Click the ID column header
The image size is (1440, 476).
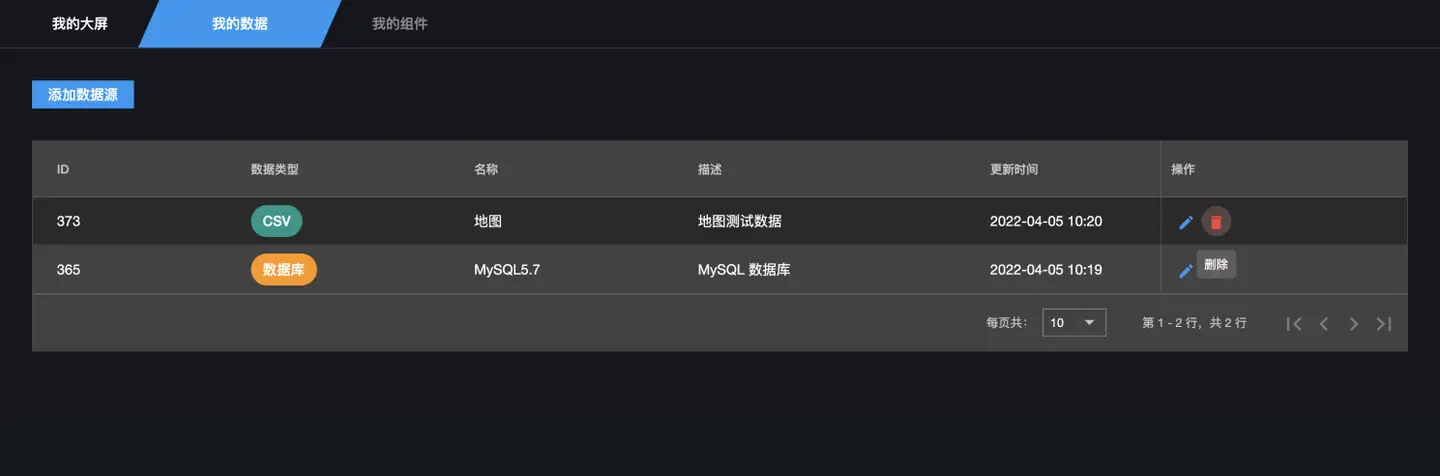(x=63, y=170)
